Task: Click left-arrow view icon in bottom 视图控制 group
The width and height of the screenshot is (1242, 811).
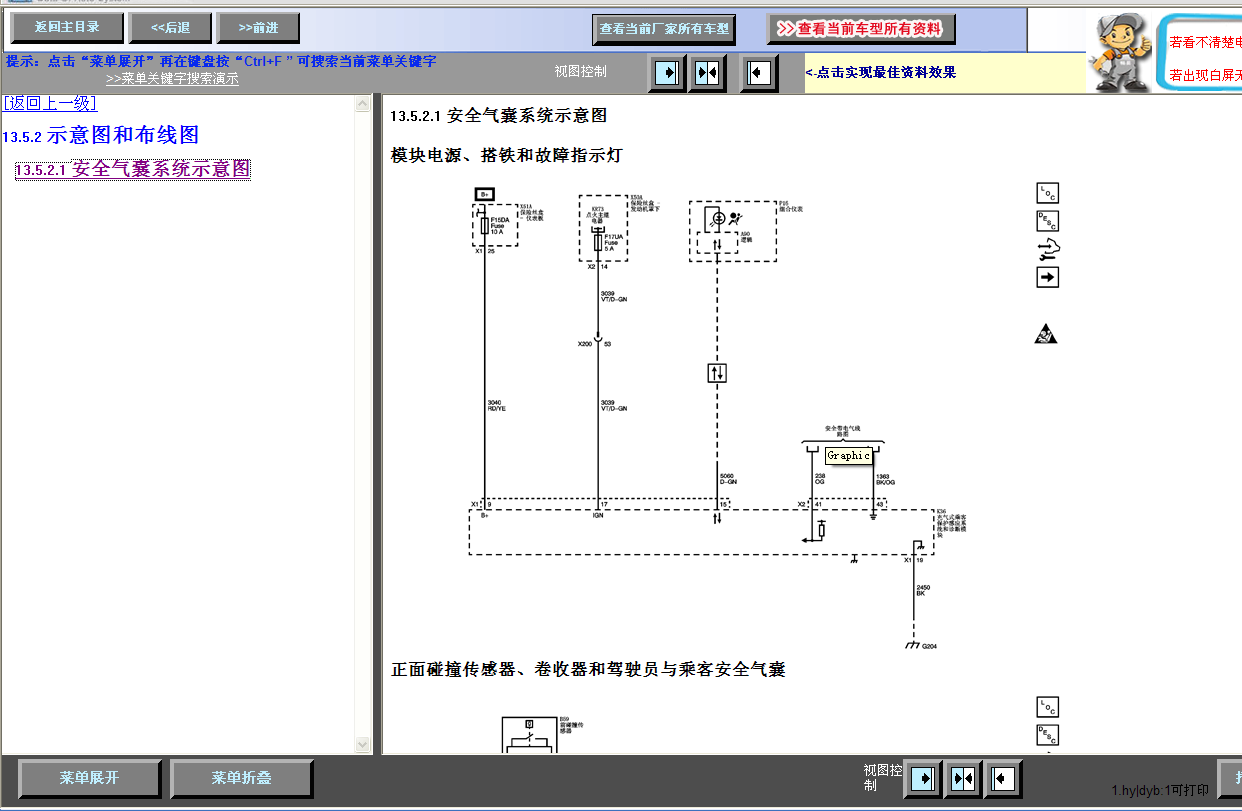Action: 1003,778
